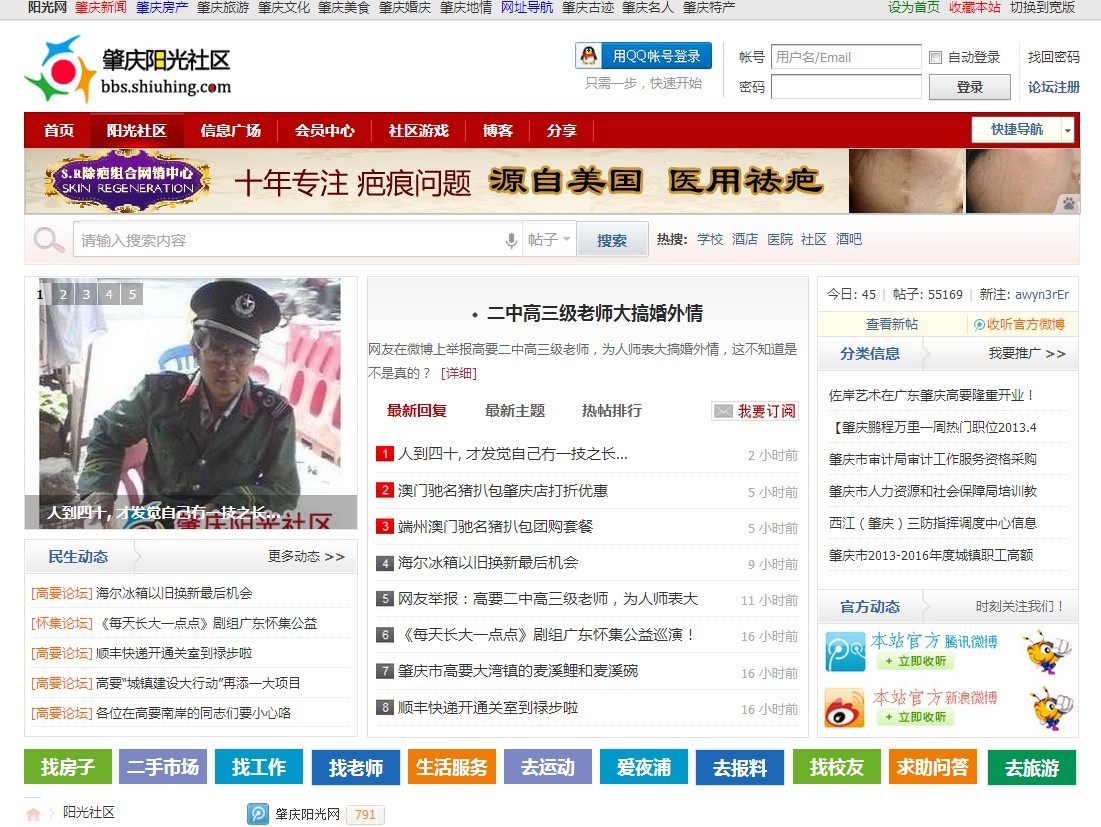The image size is (1101, 827).
Task: Click the 求助问答 tile
Action: click(x=932, y=767)
